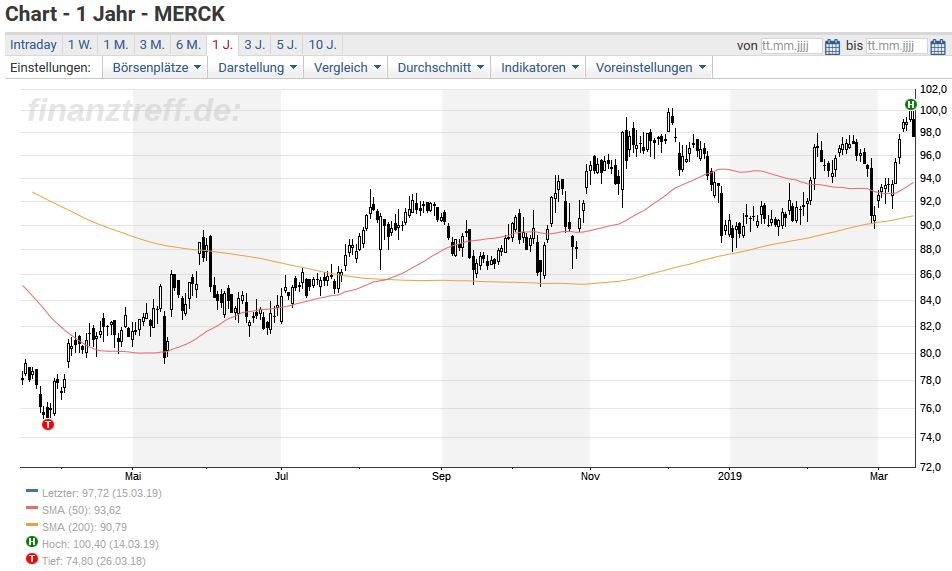Open the Voreinstellungen dropdown
This screenshot has height=571, width=952.
650,67
